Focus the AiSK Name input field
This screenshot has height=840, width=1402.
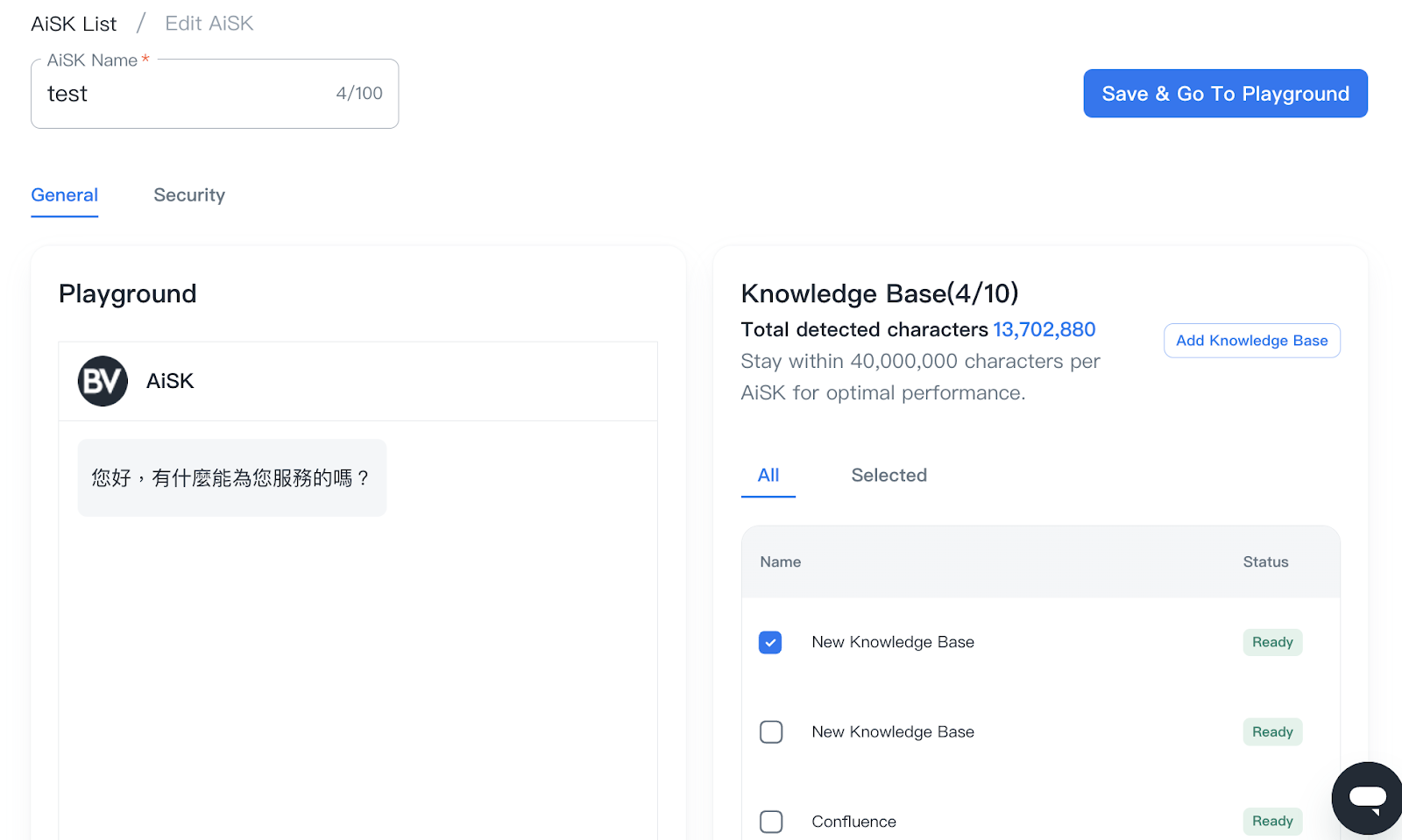coord(184,94)
